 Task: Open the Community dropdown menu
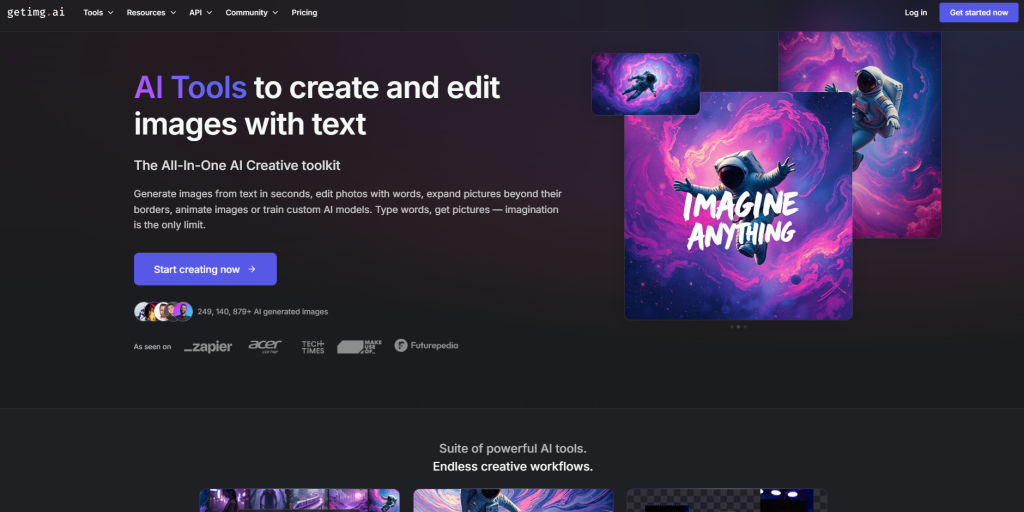coord(251,13)
